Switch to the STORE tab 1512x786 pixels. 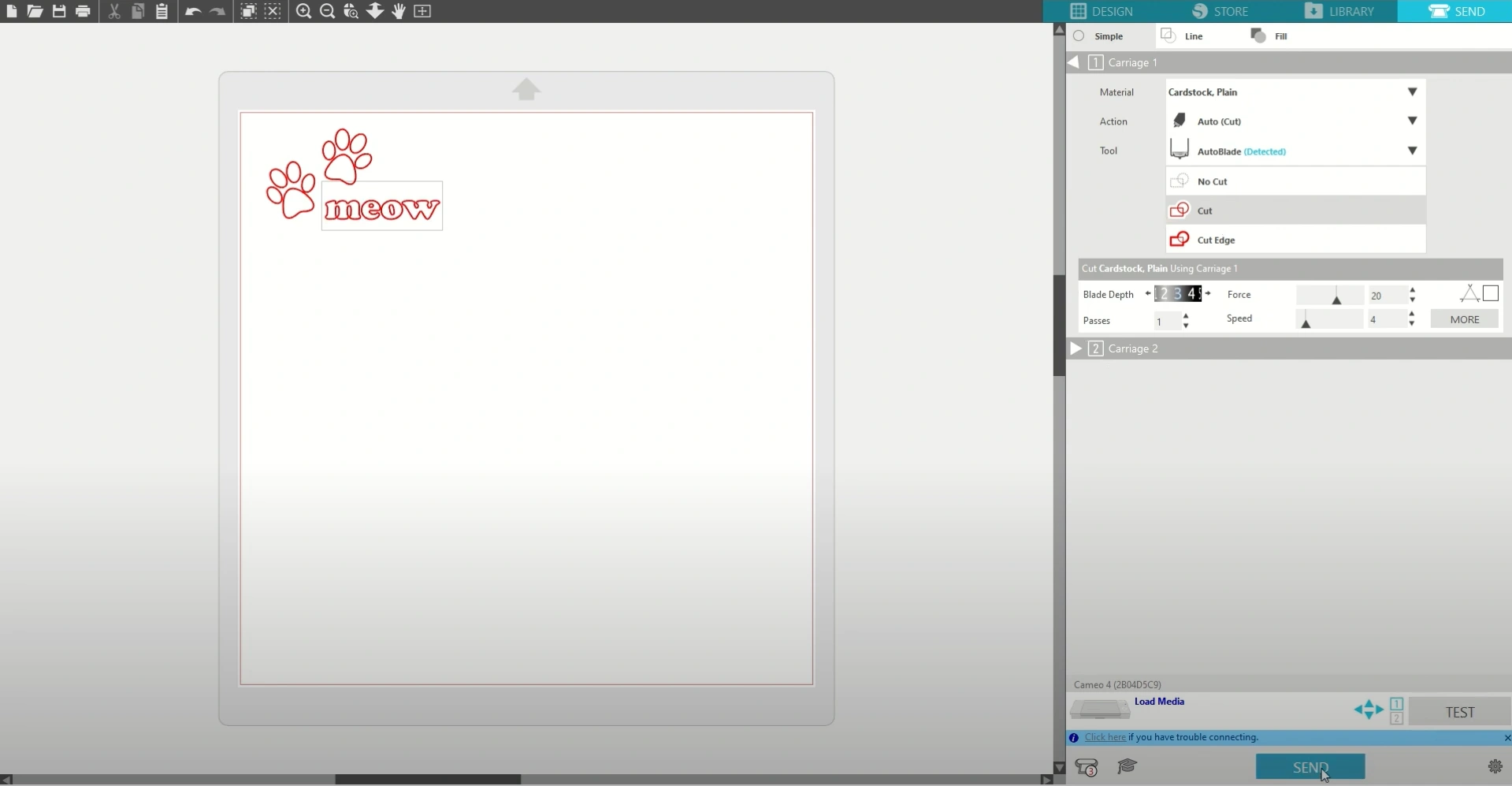(x=1222, y=11)
